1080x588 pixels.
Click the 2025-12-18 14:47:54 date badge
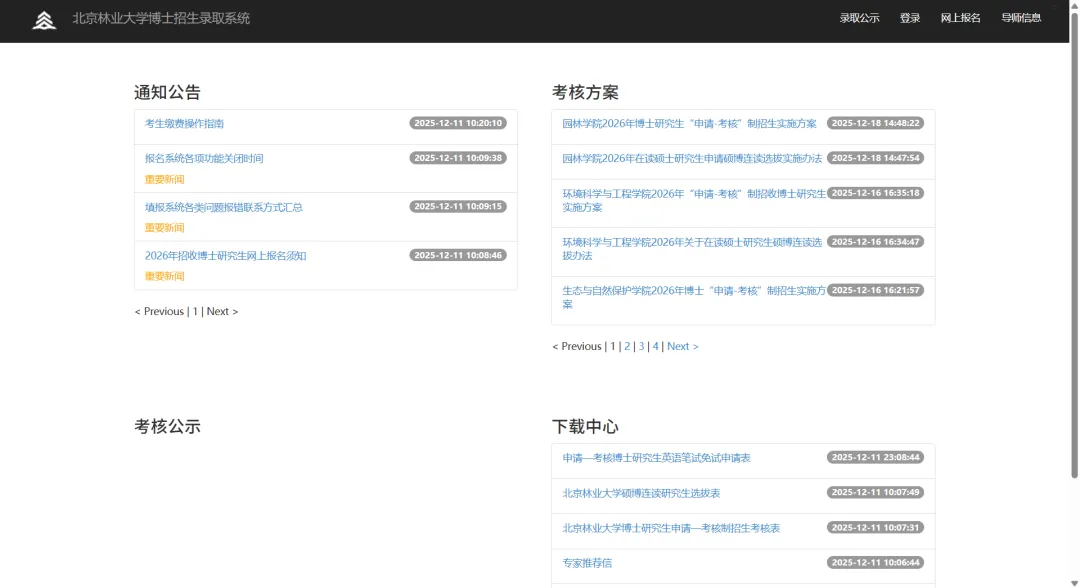[x=875, y=158]
